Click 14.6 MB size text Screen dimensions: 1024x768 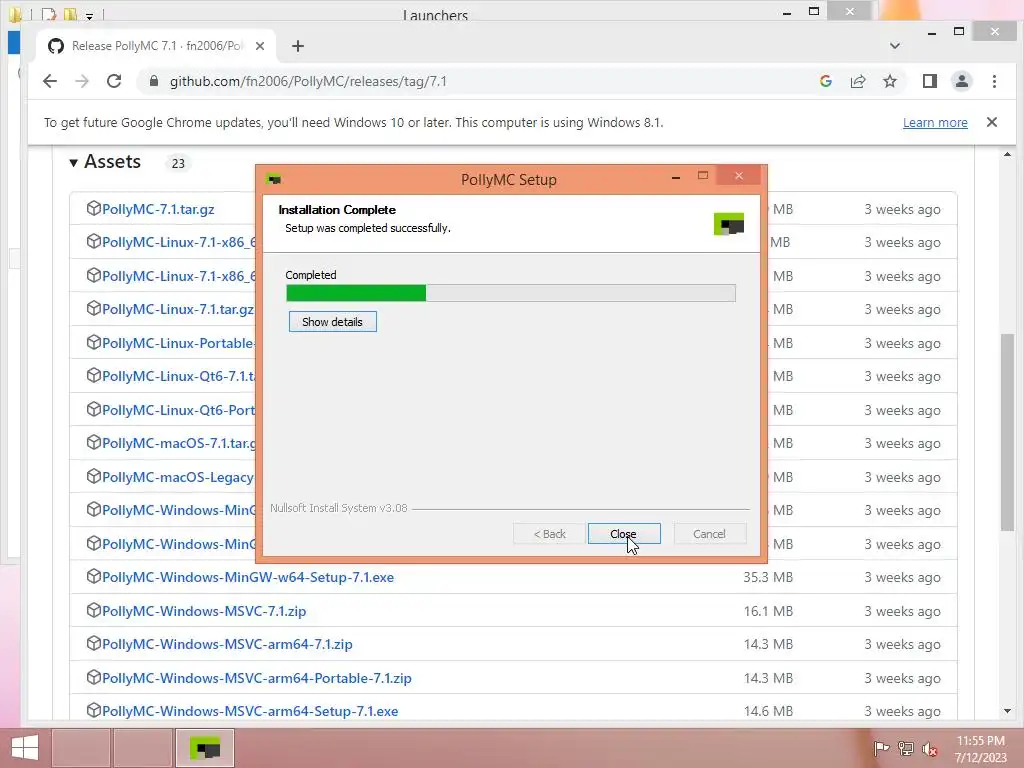[x=768, y=711]
